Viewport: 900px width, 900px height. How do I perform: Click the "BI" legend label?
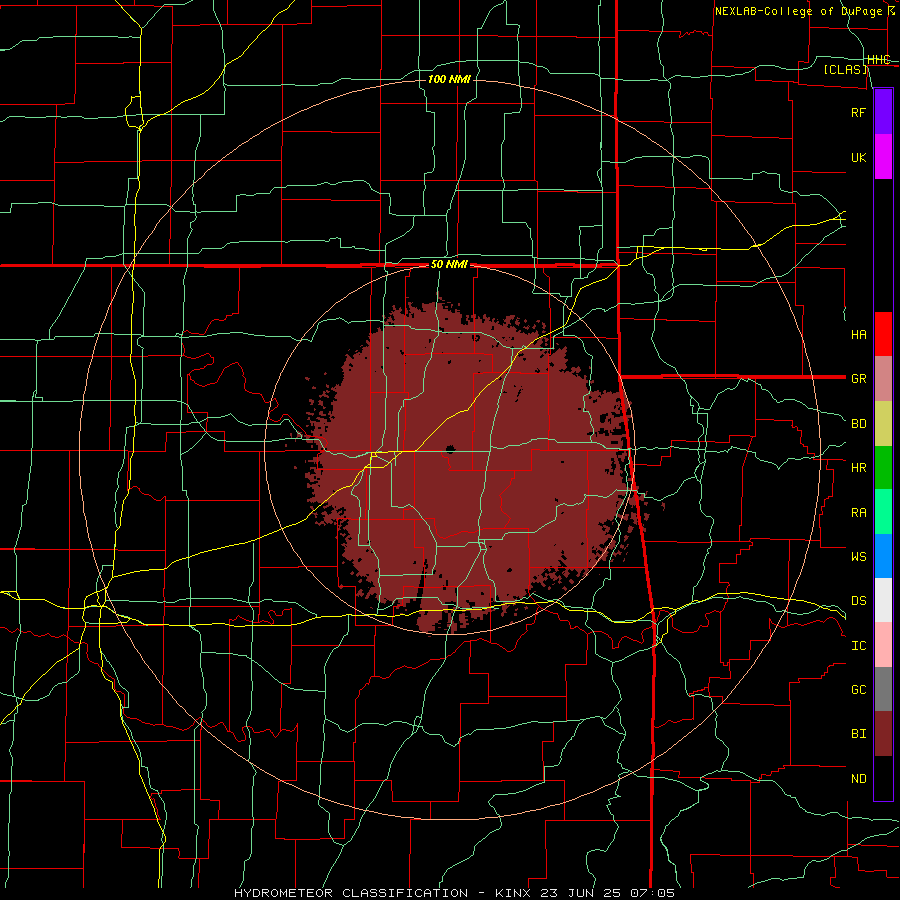(x=858, y=734)
